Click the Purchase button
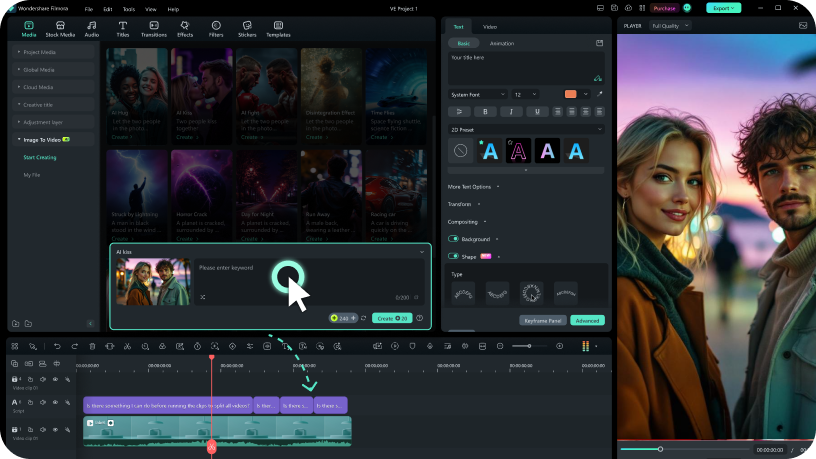The width and height of the screenshot is (816, 459). pyautogui.click(x=665, y=8)
